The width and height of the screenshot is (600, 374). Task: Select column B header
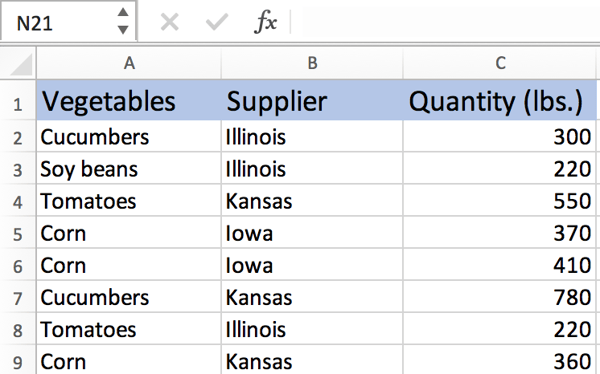312,63
